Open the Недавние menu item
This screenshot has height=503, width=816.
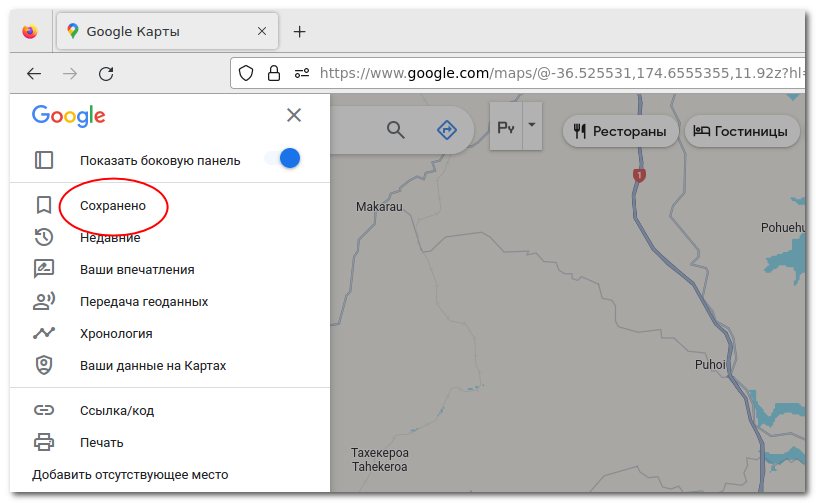click(110, 238)
